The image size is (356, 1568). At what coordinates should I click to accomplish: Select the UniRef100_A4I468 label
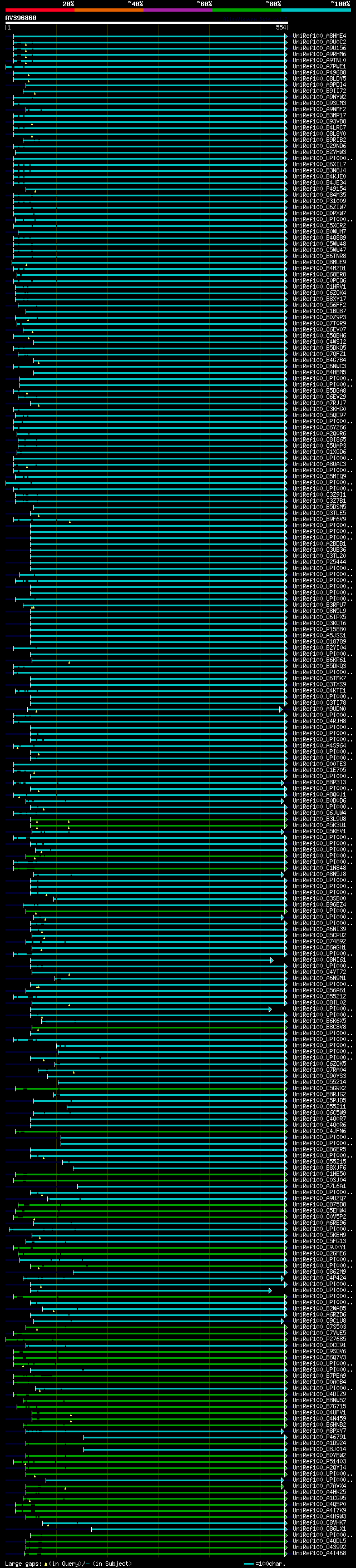(x=319, y=1553)
